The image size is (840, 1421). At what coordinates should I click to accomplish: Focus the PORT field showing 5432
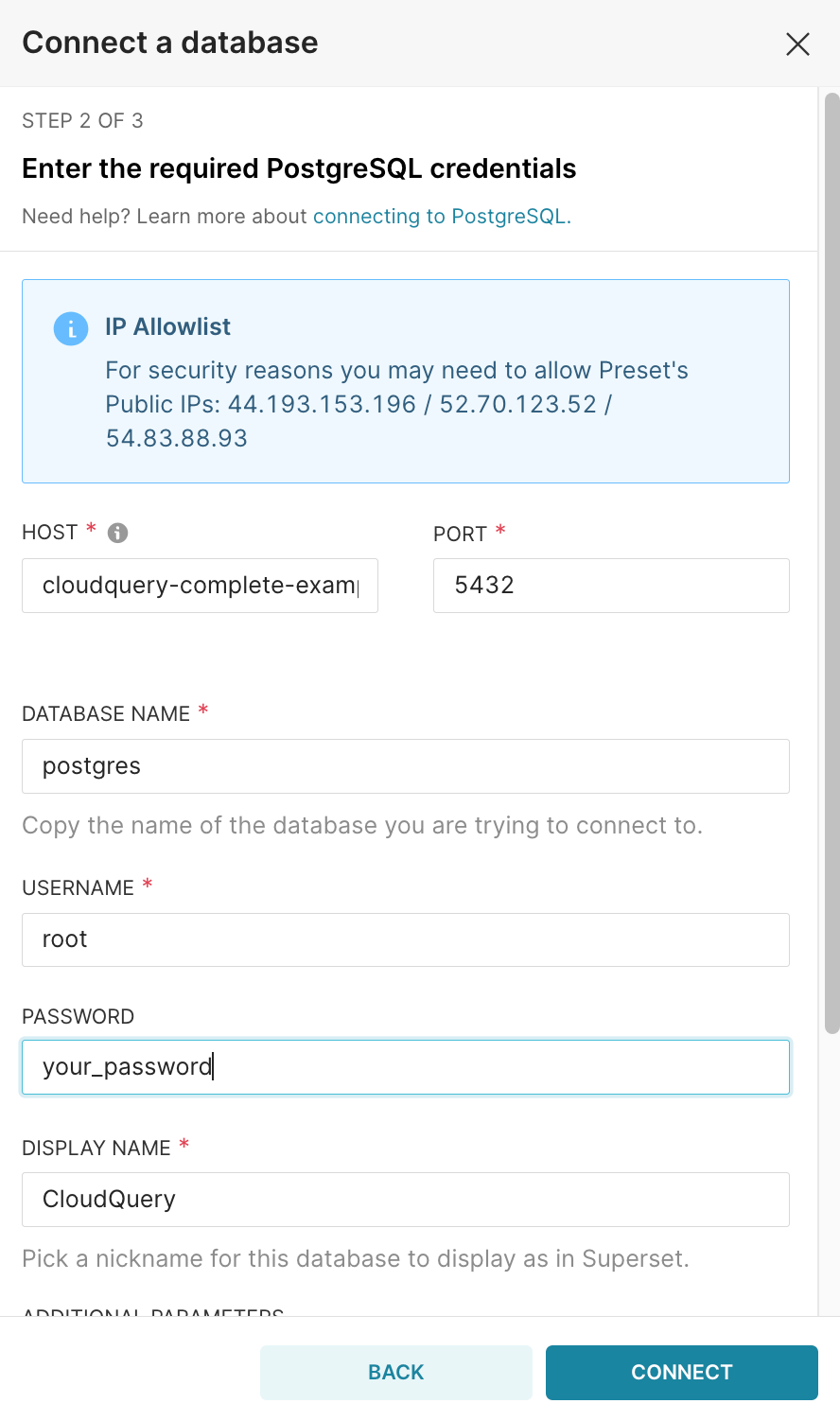[x=610, y=586]
